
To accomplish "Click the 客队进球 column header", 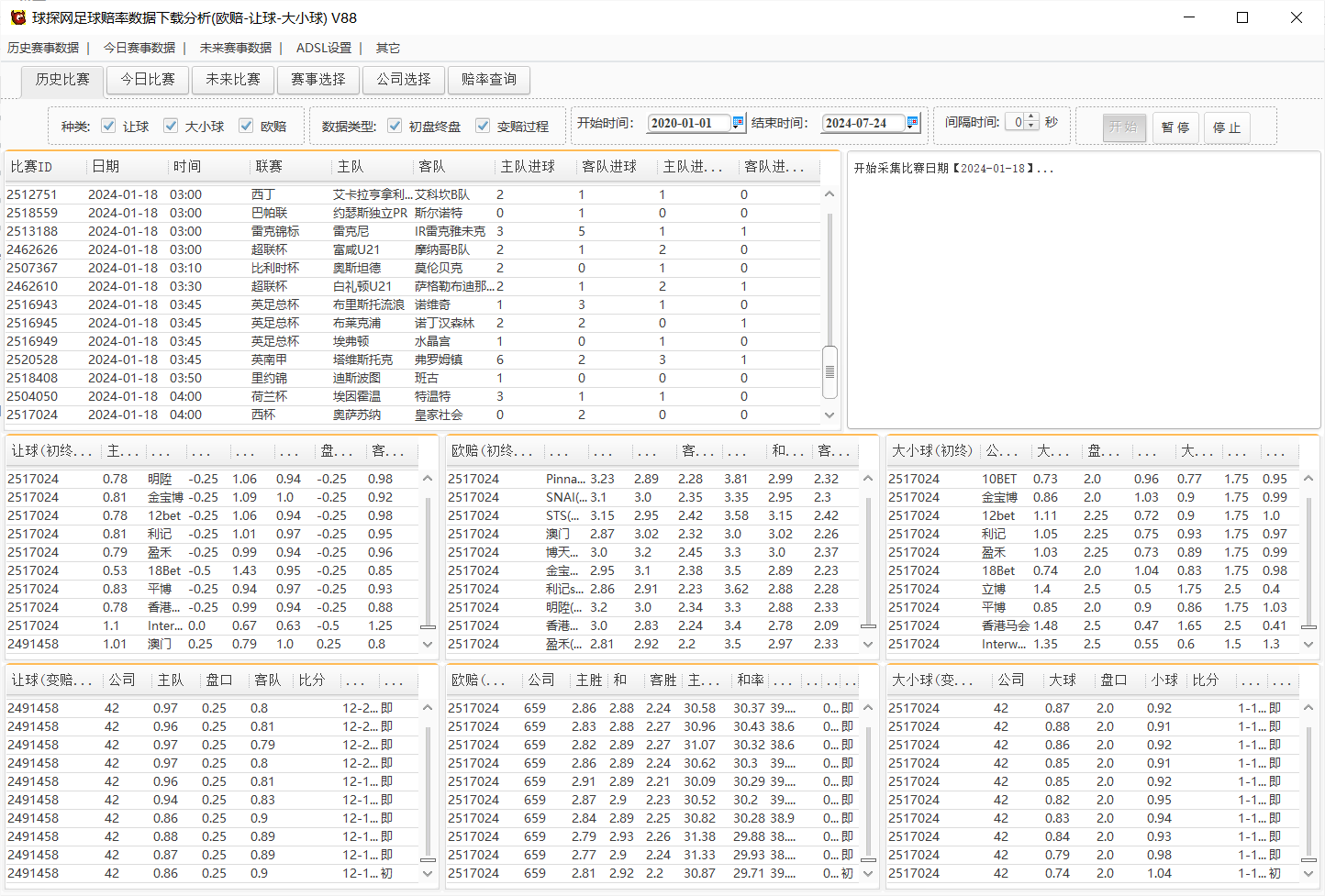I will click(x=617, y=166).
